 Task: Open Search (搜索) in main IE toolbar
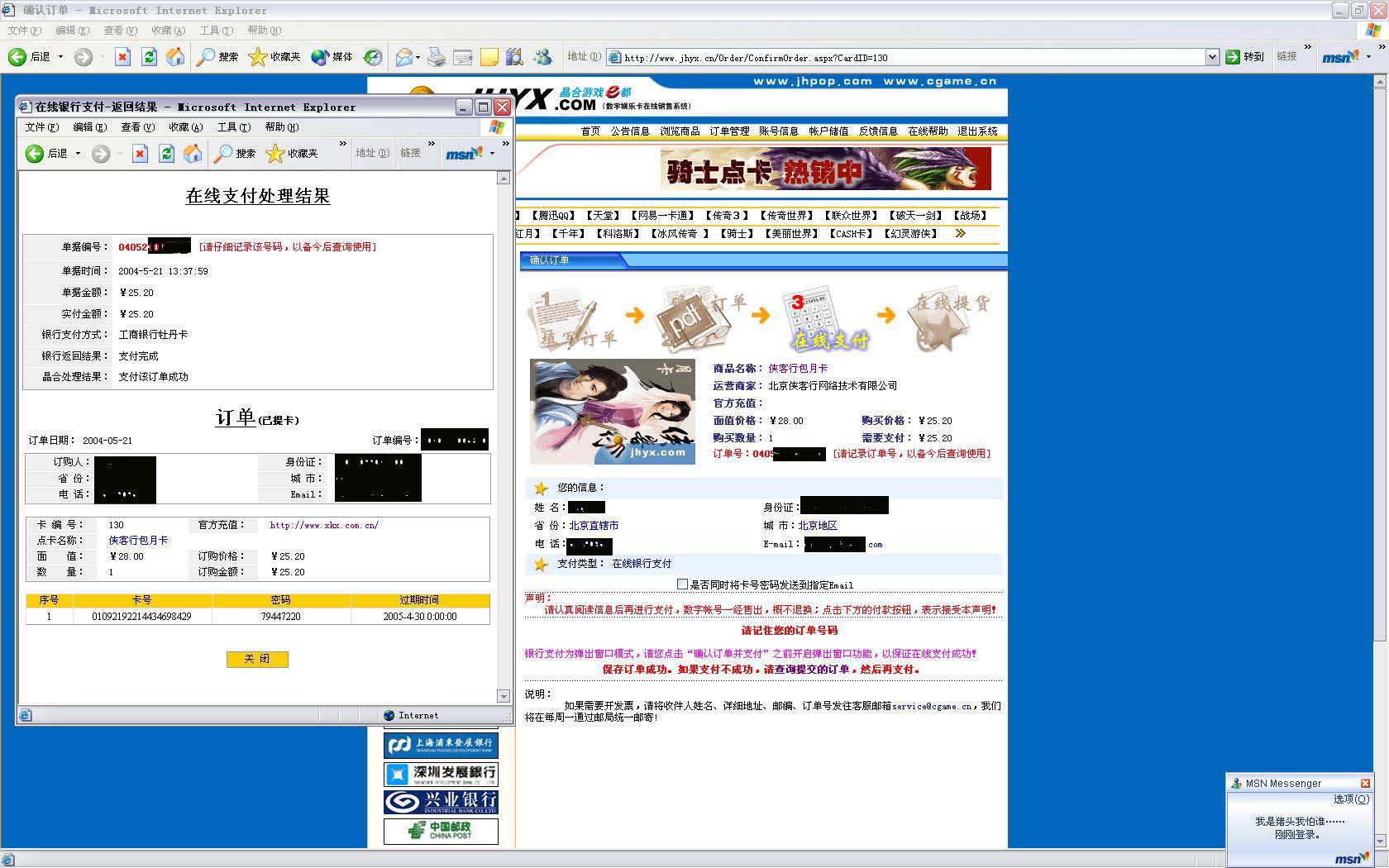point(217,56)
